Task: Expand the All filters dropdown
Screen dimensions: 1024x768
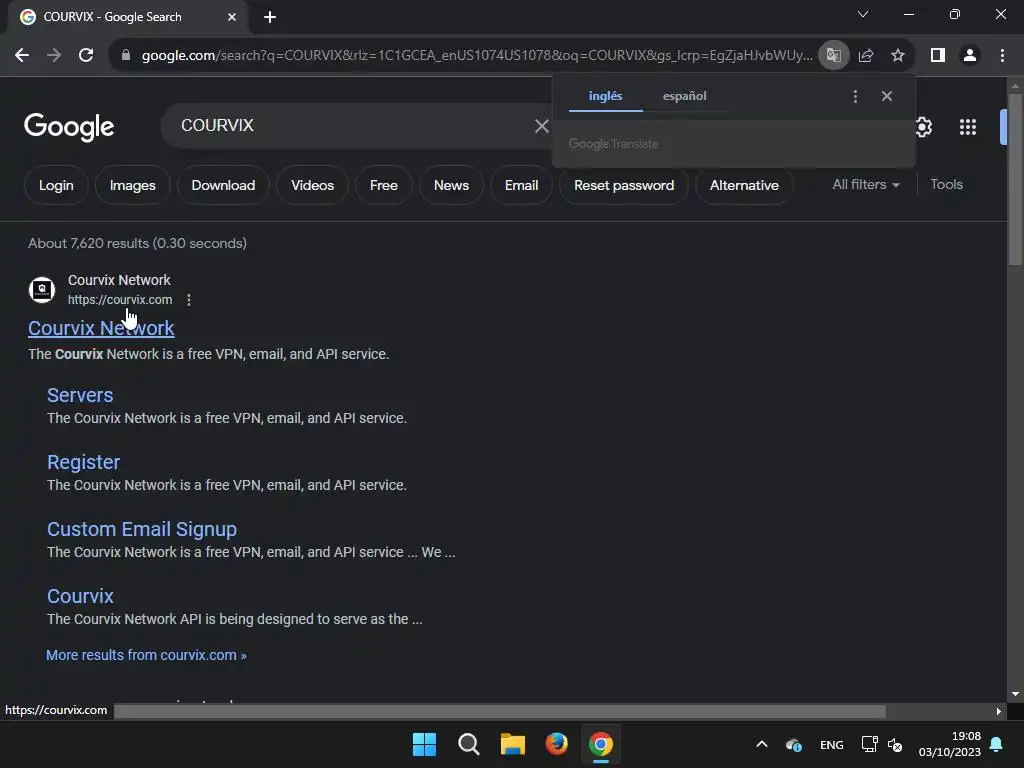Action: tap(866, 185)
